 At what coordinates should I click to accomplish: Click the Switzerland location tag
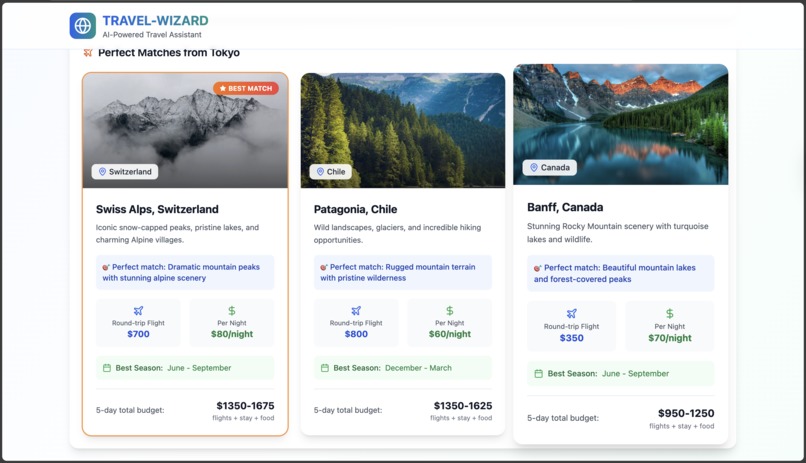(125, 172)
